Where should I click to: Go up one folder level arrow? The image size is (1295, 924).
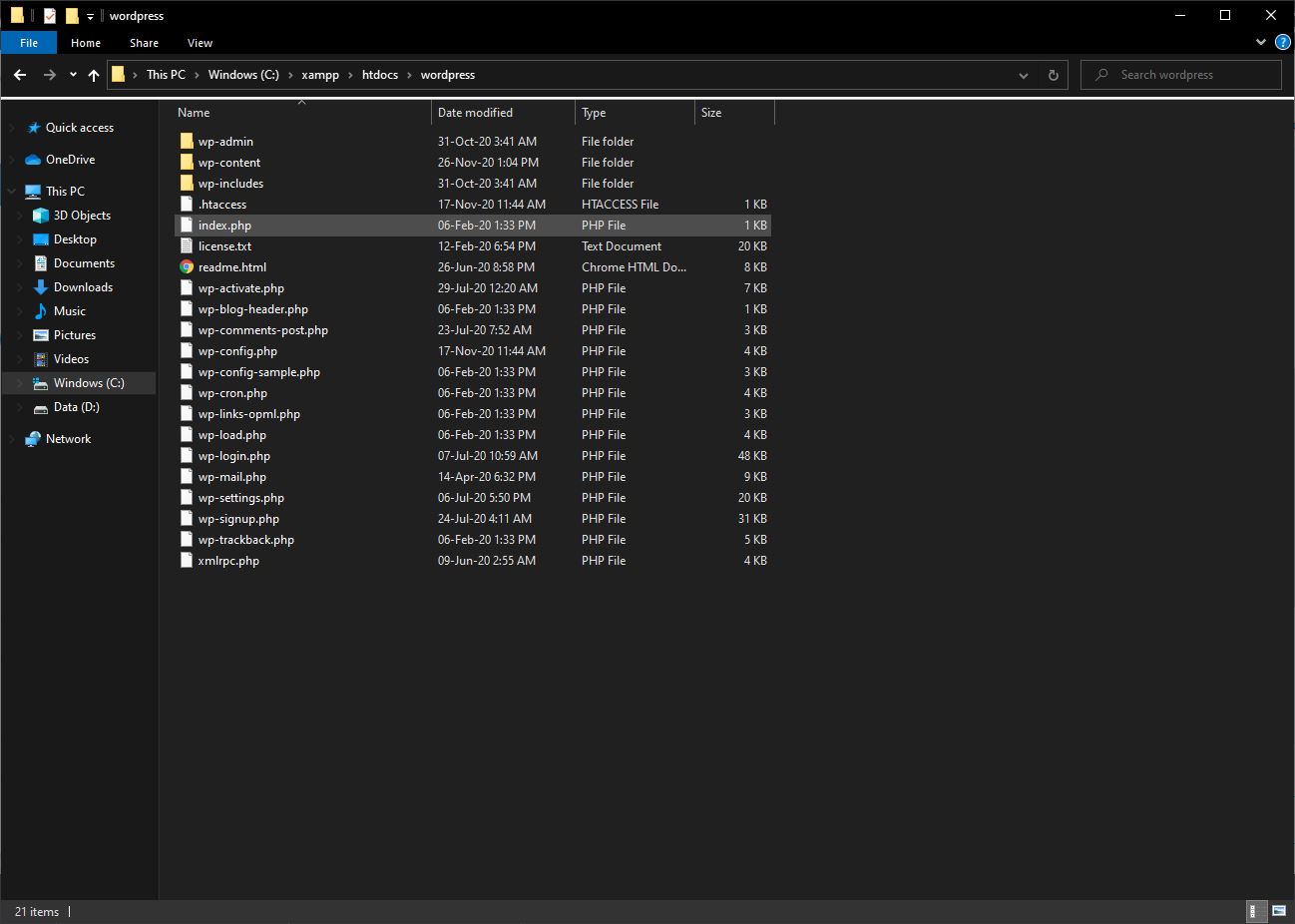click(94, 75)
